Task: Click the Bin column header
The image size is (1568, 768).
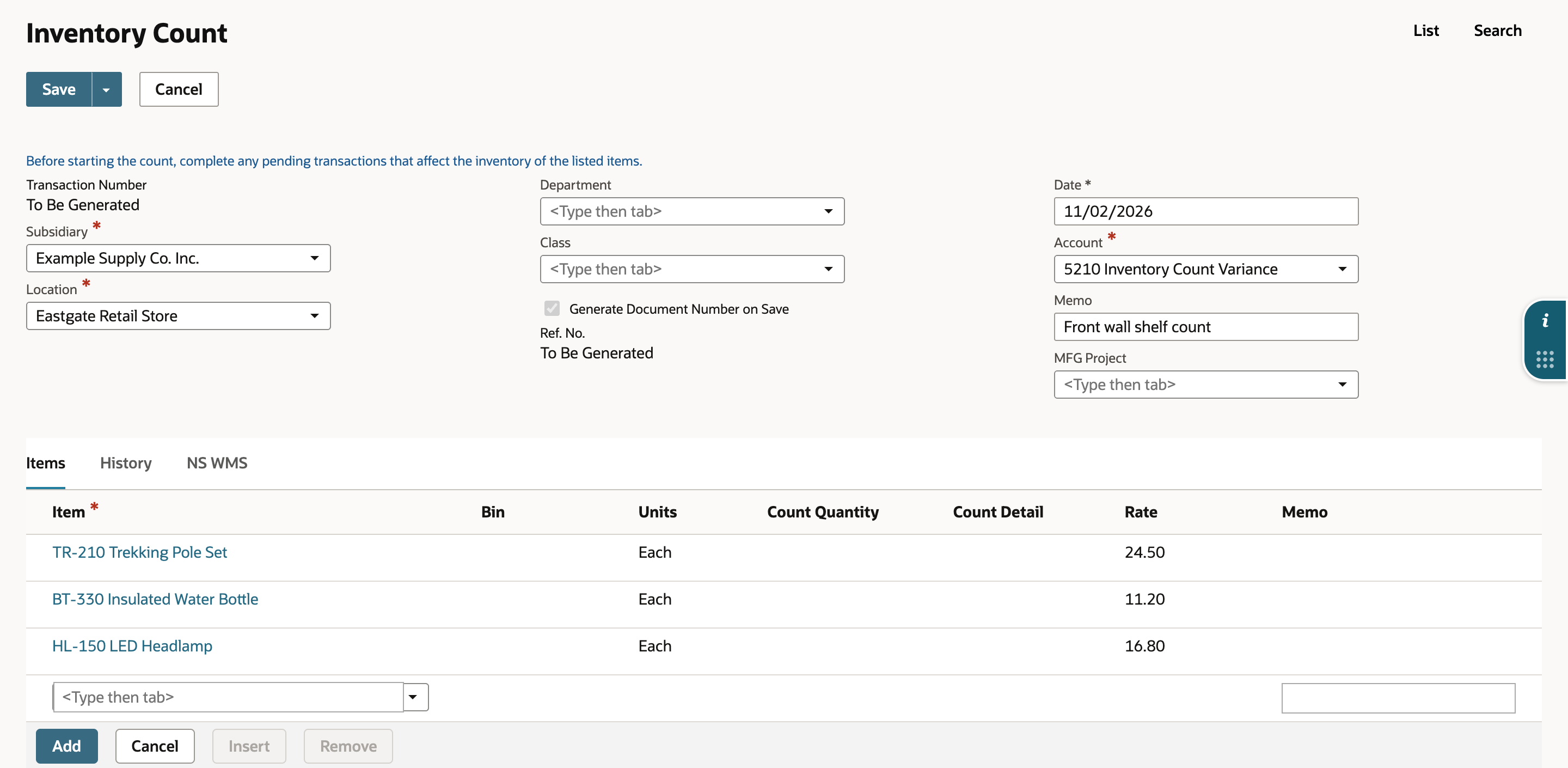Action: [492, 512]
